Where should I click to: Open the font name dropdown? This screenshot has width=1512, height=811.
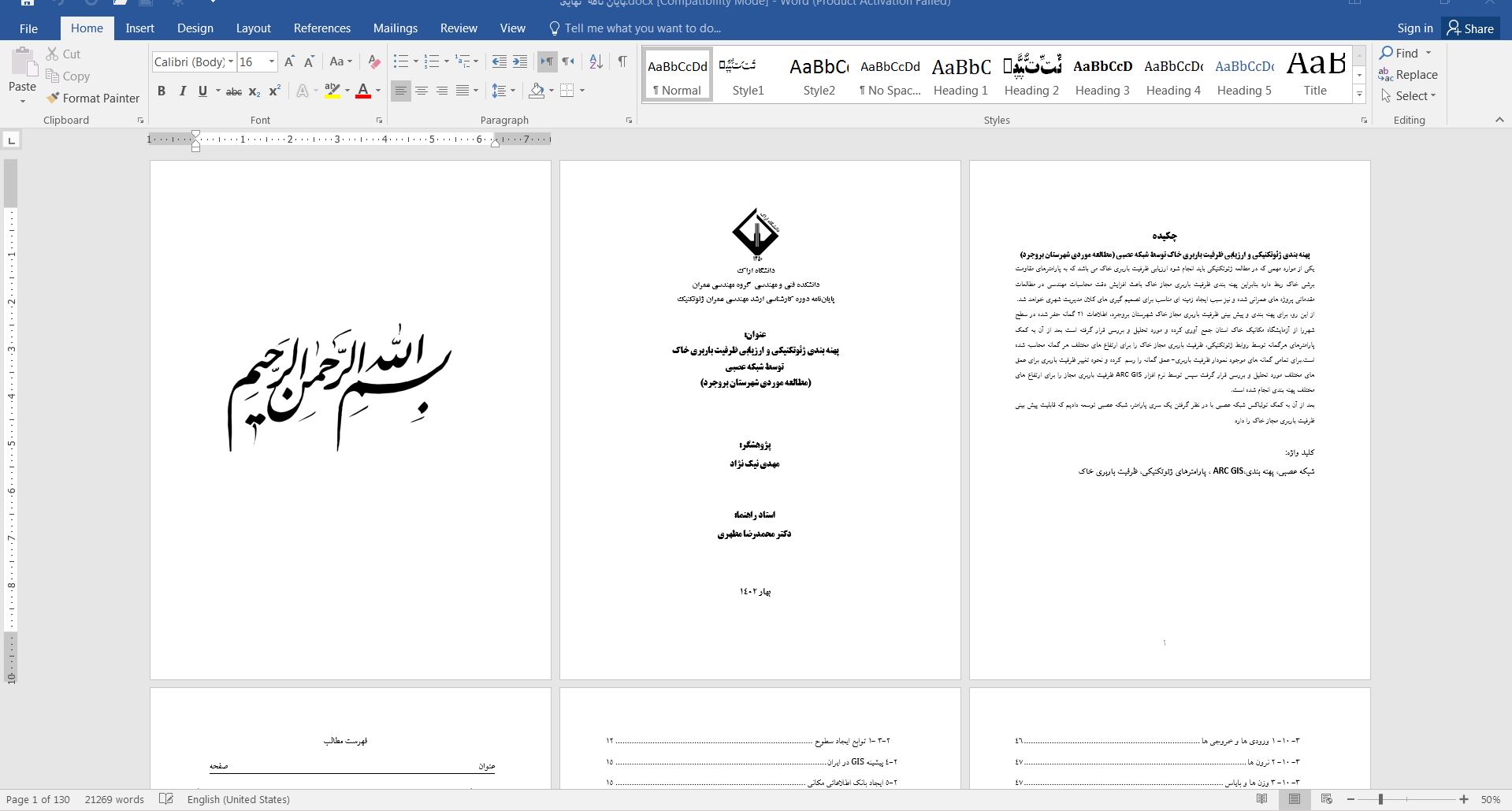pyautogui.click(x=231, y=61)
